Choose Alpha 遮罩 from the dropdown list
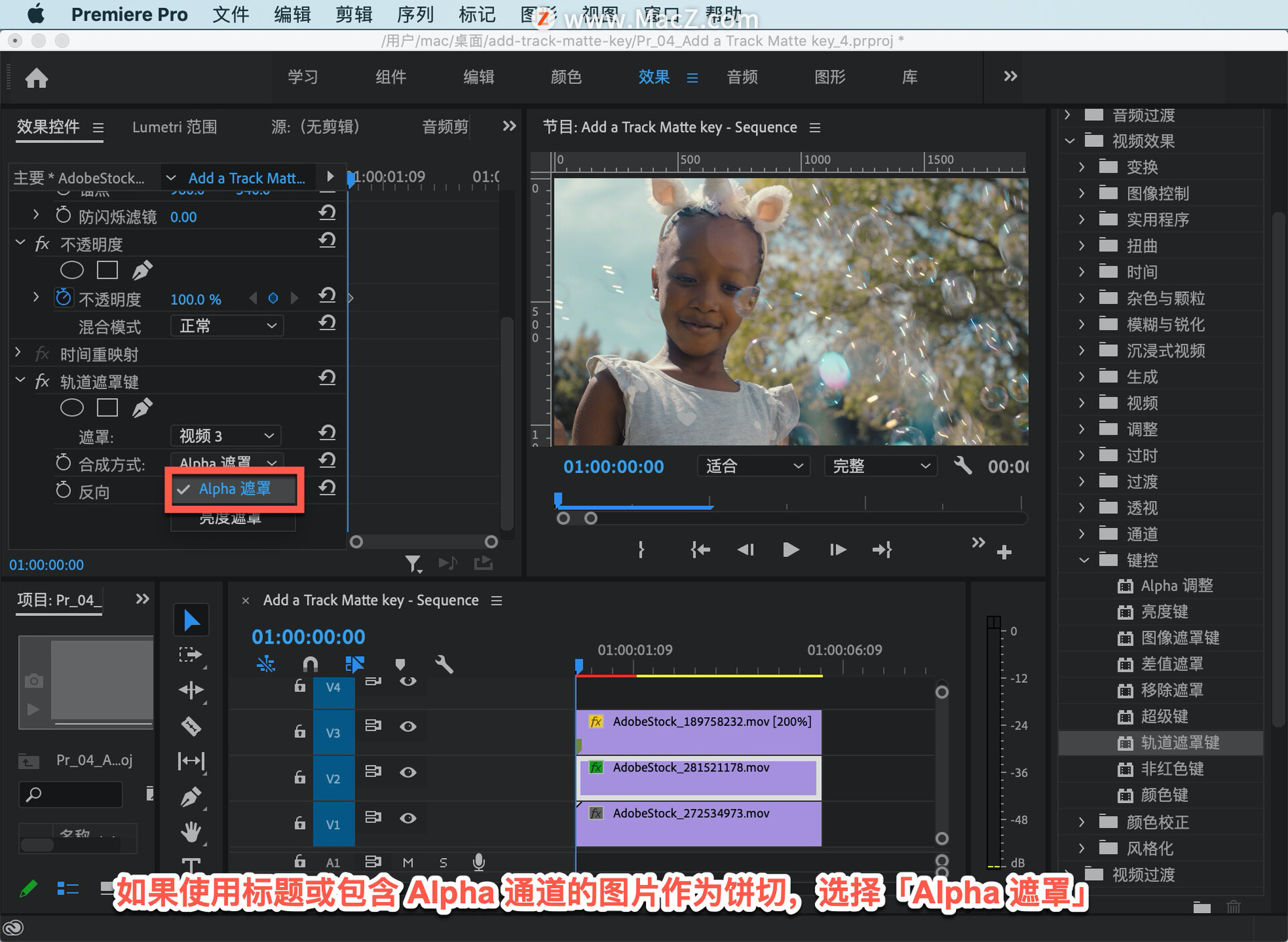1288x942 pixels. click(234, 489)
